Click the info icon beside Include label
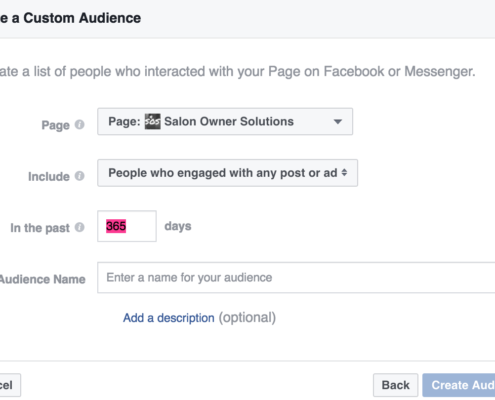This screenshot has width=495, height=400. pyautogui.click(x=79, y=176)
